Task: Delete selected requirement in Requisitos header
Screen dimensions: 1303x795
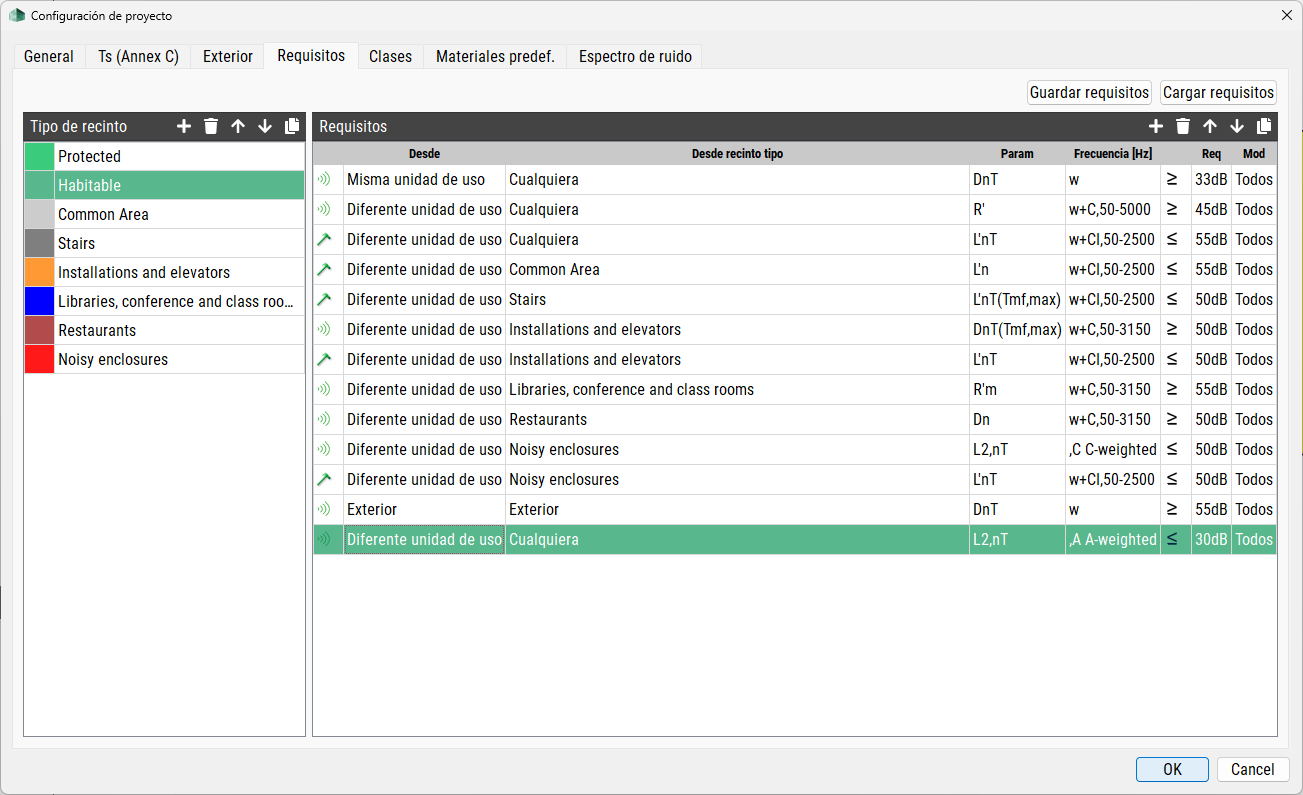Action: point(1183,126)
